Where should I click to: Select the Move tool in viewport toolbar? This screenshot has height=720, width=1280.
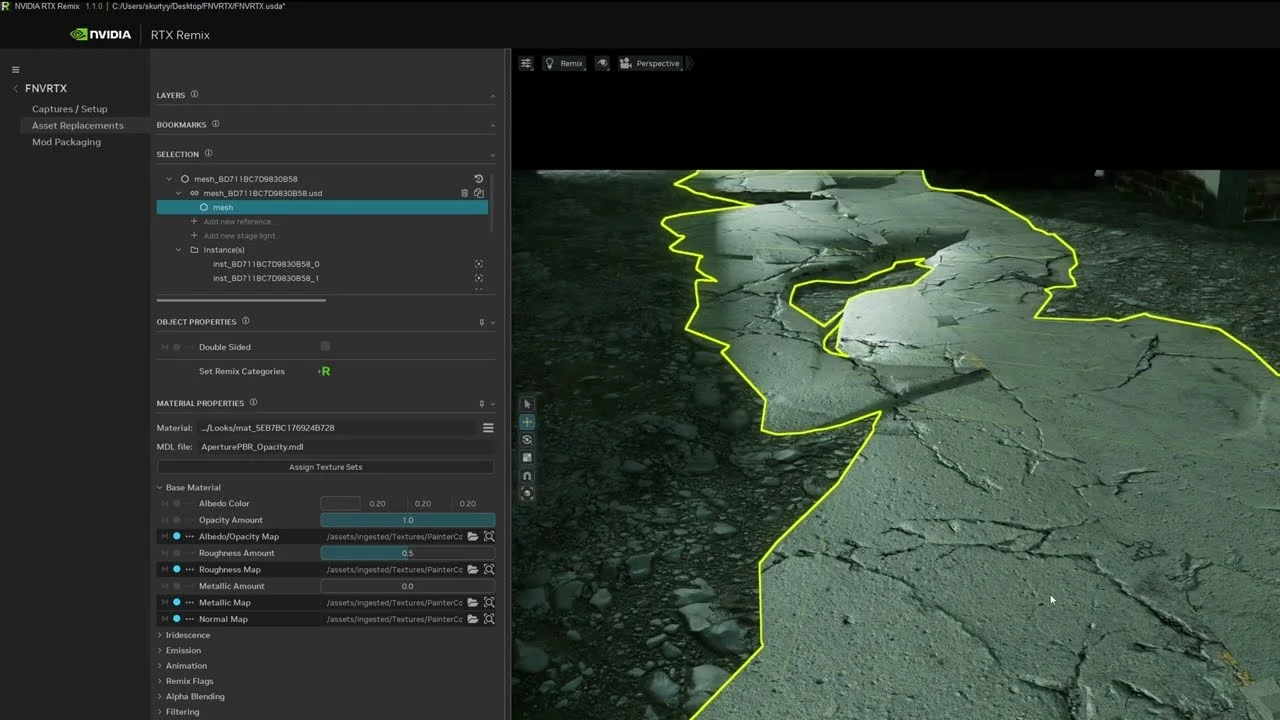coord(527,422)
